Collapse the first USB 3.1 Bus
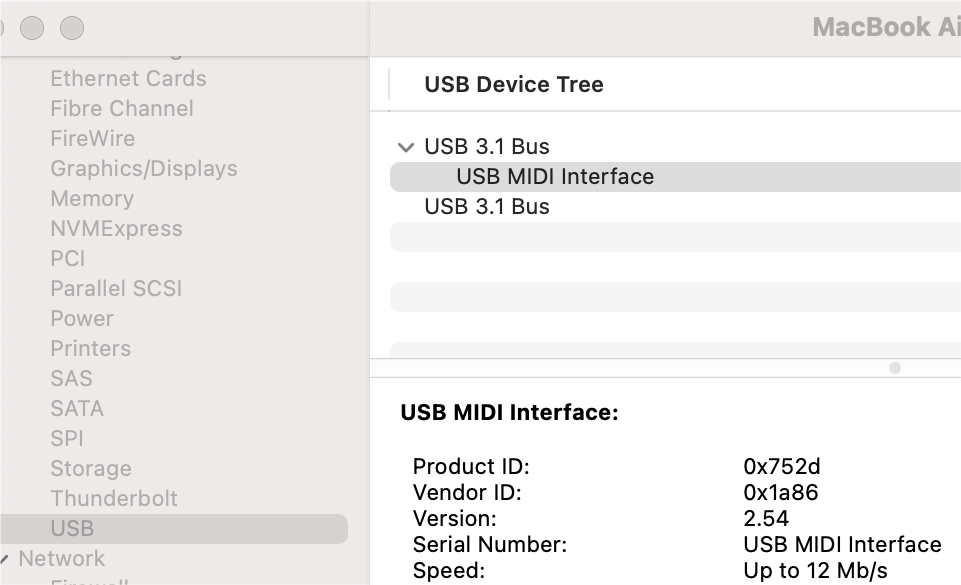This screenshot has height=585, width=961. click(x=405, y=146)
